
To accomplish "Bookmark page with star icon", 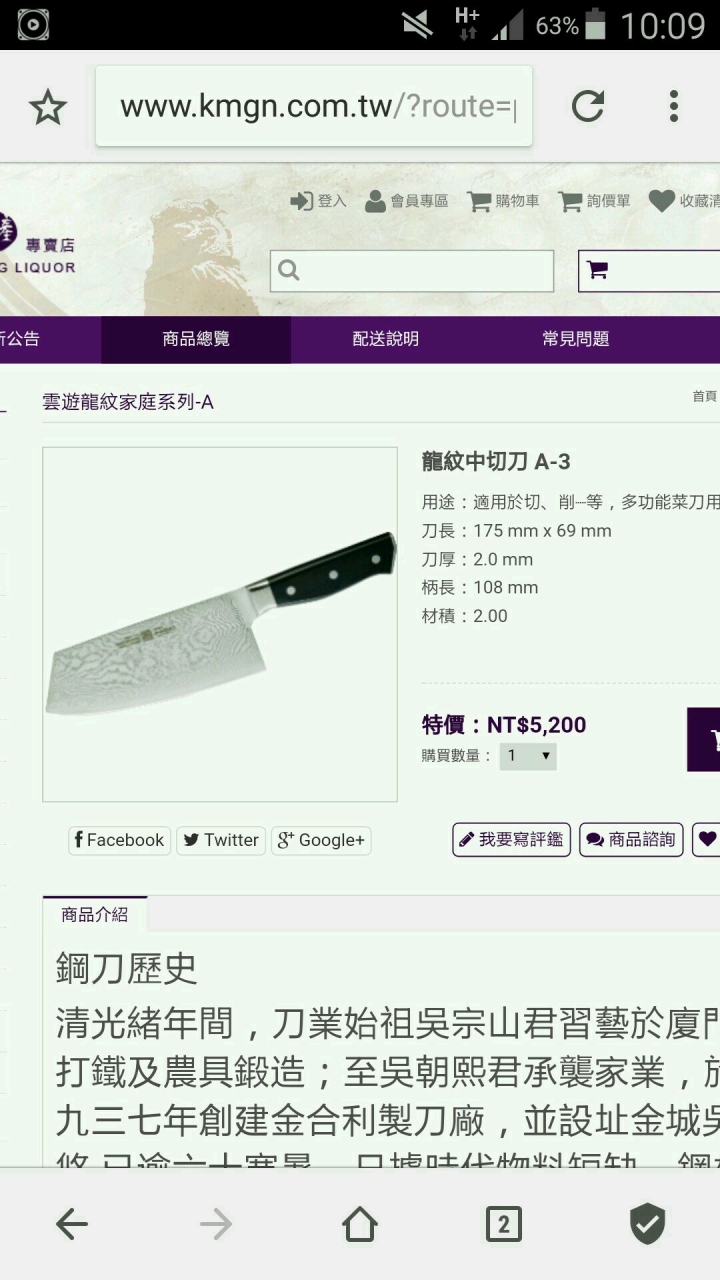I will point(47,106).
